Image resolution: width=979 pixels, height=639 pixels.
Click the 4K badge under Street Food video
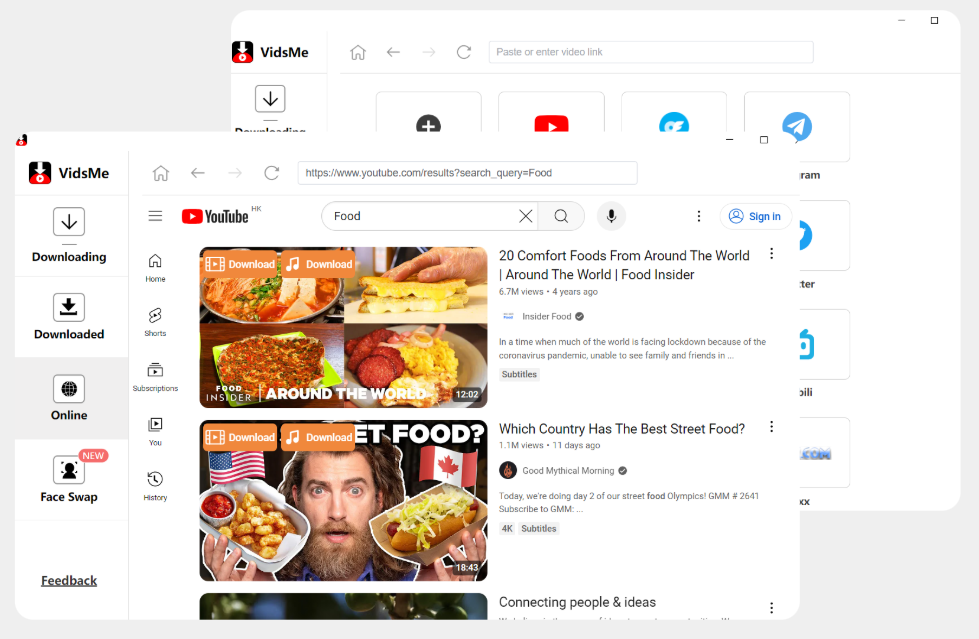coord(507,528)
